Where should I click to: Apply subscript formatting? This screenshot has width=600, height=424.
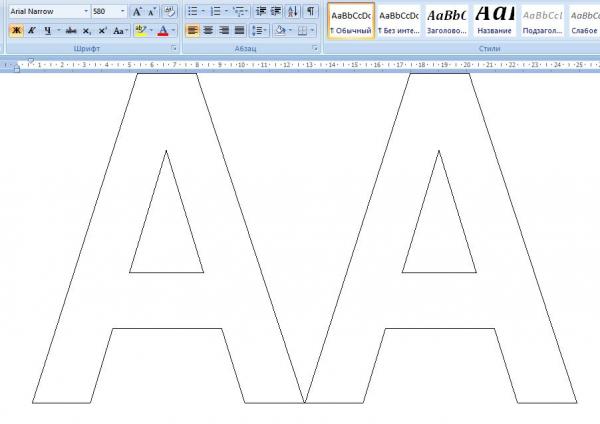(87, 31)
